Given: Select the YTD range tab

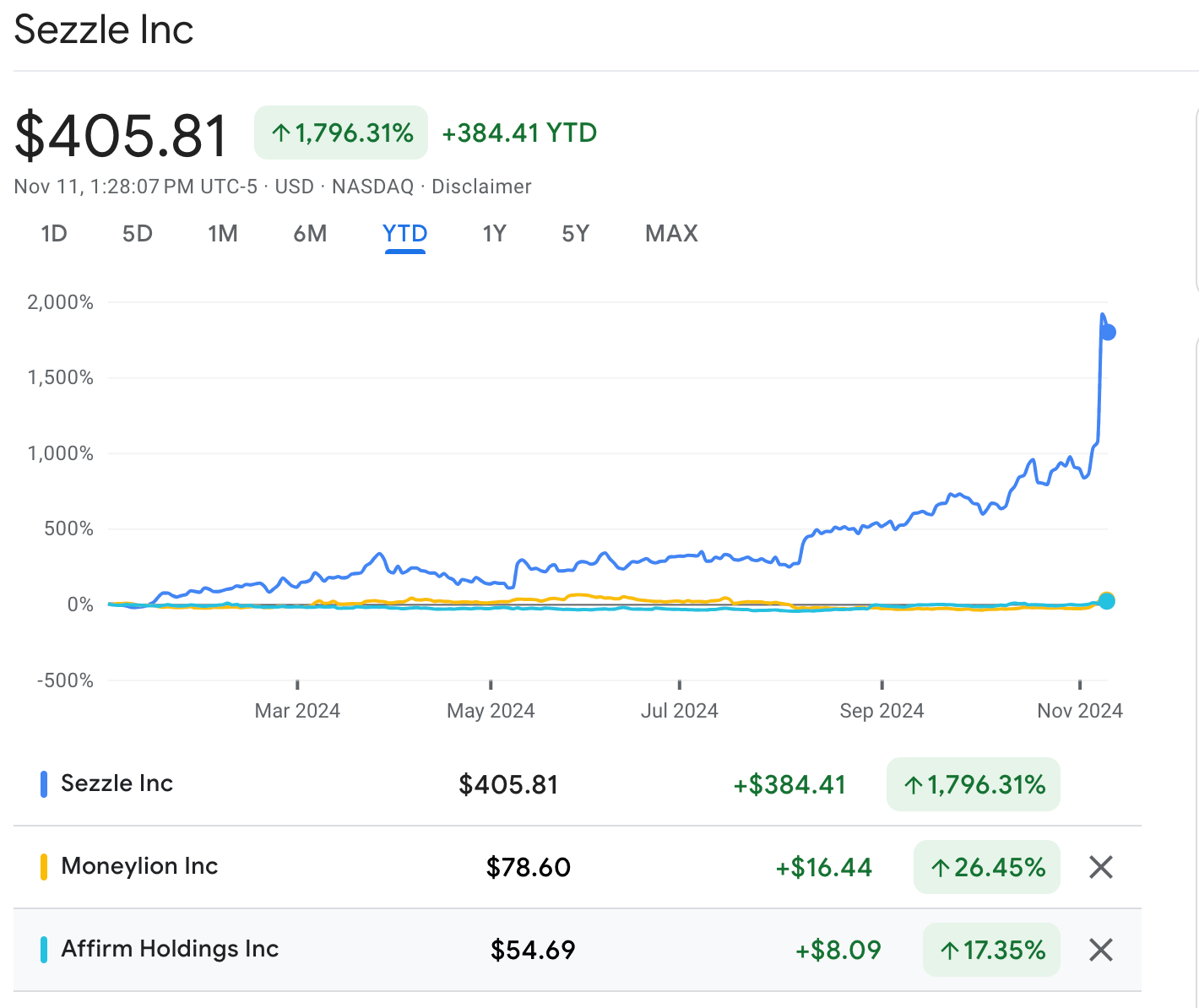Looking at the screenshot, I should point(405,234).
